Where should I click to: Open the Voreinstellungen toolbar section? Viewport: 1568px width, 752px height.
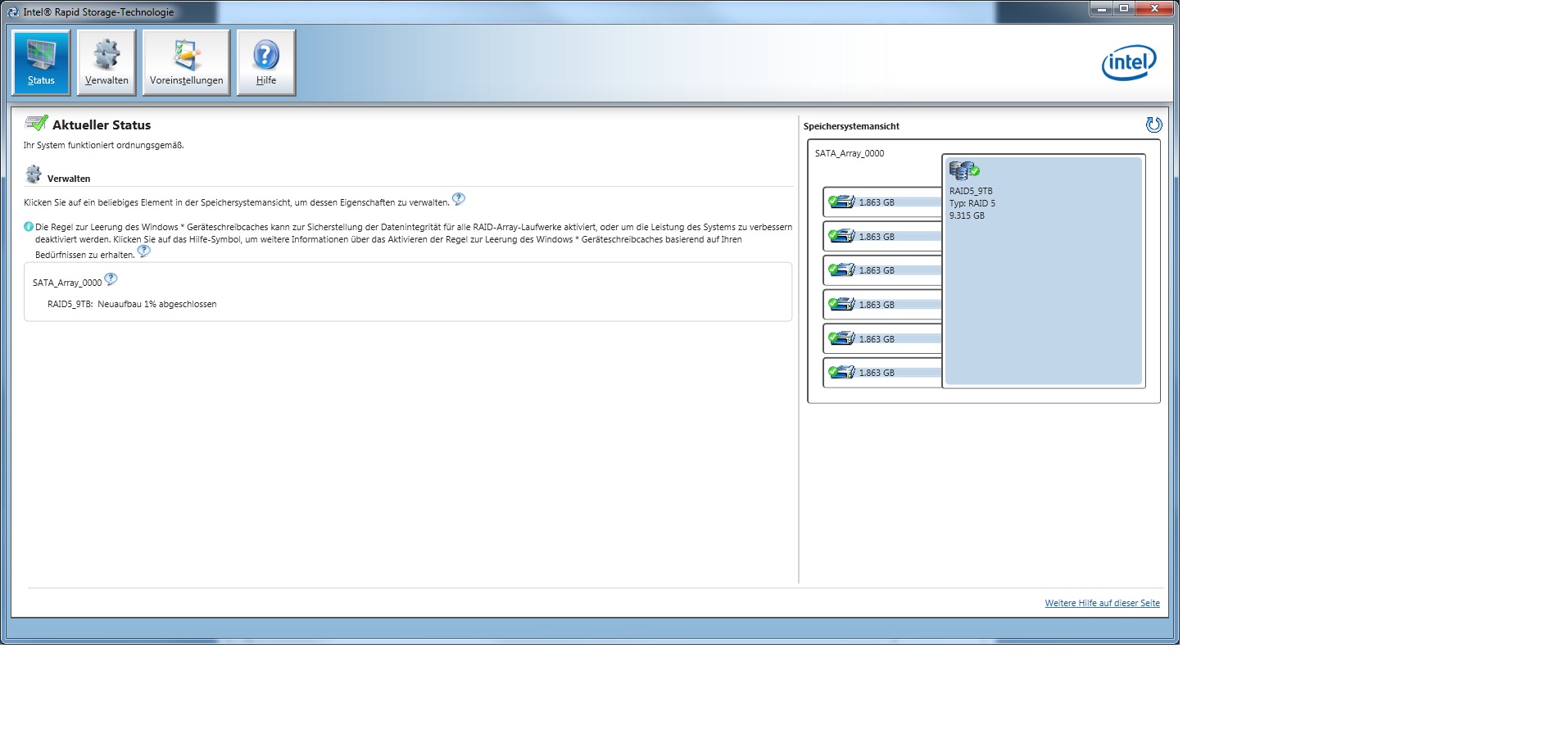click(186, 63)
